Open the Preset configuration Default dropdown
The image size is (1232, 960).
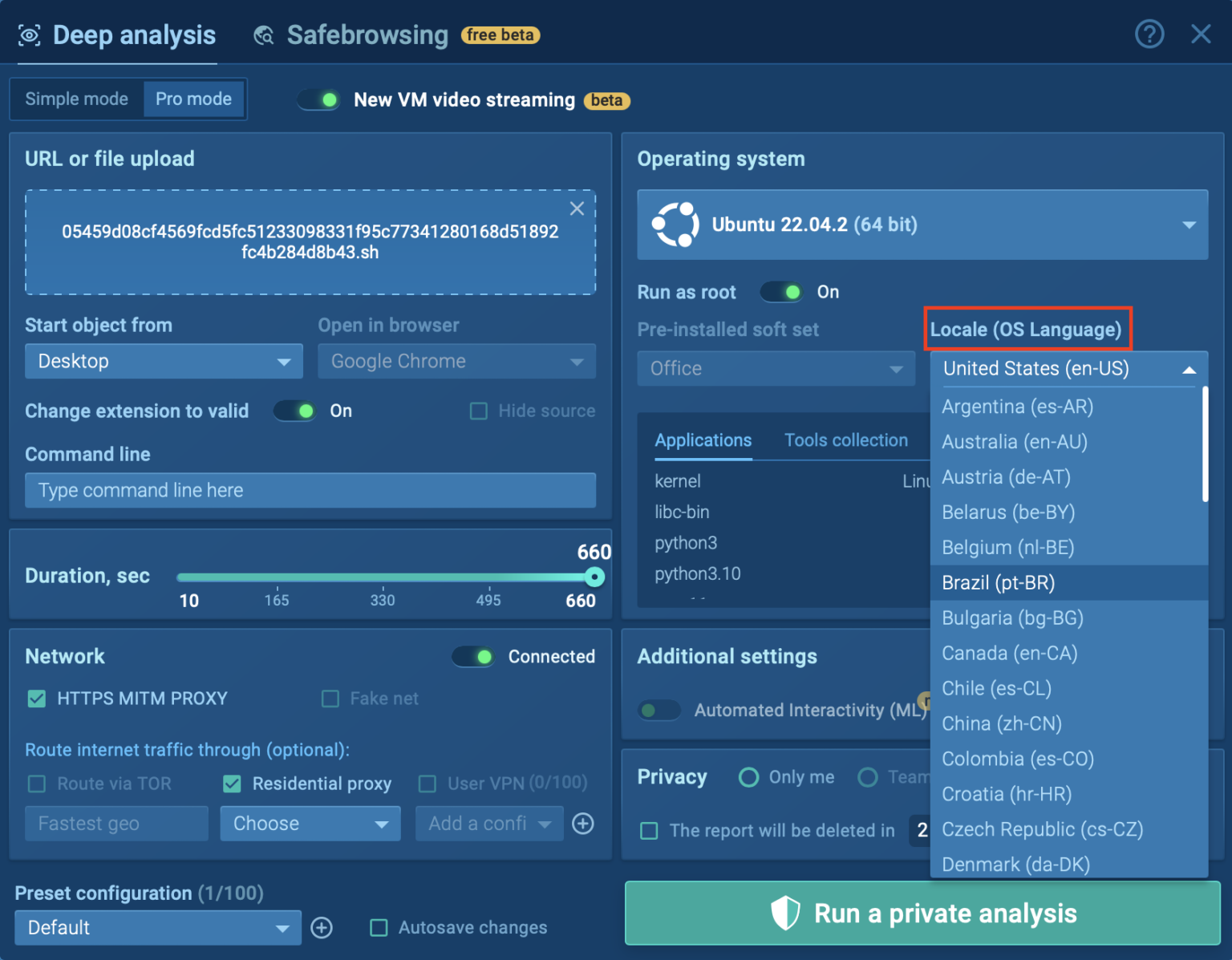click(x=158, y=928)
